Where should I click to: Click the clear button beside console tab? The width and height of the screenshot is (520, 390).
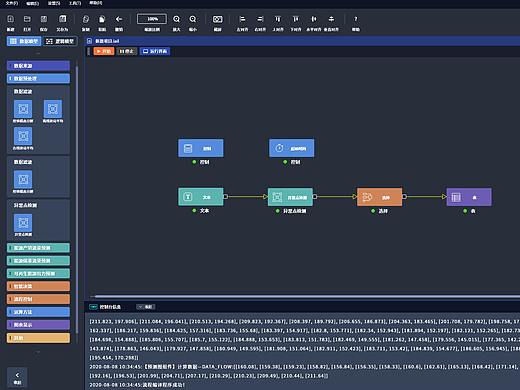click(x=146, y=307)
